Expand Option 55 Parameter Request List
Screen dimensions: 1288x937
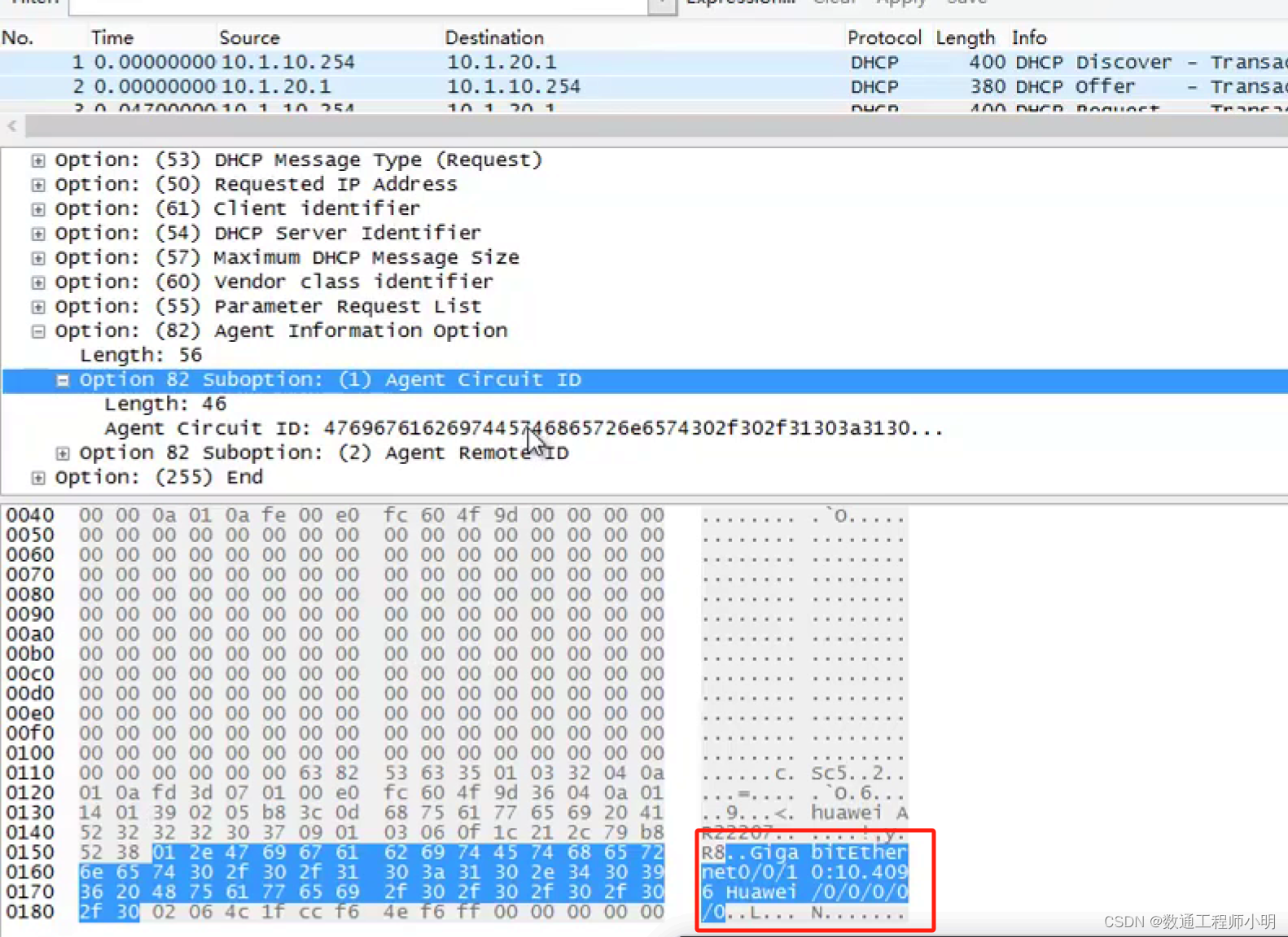click(38, 307)
